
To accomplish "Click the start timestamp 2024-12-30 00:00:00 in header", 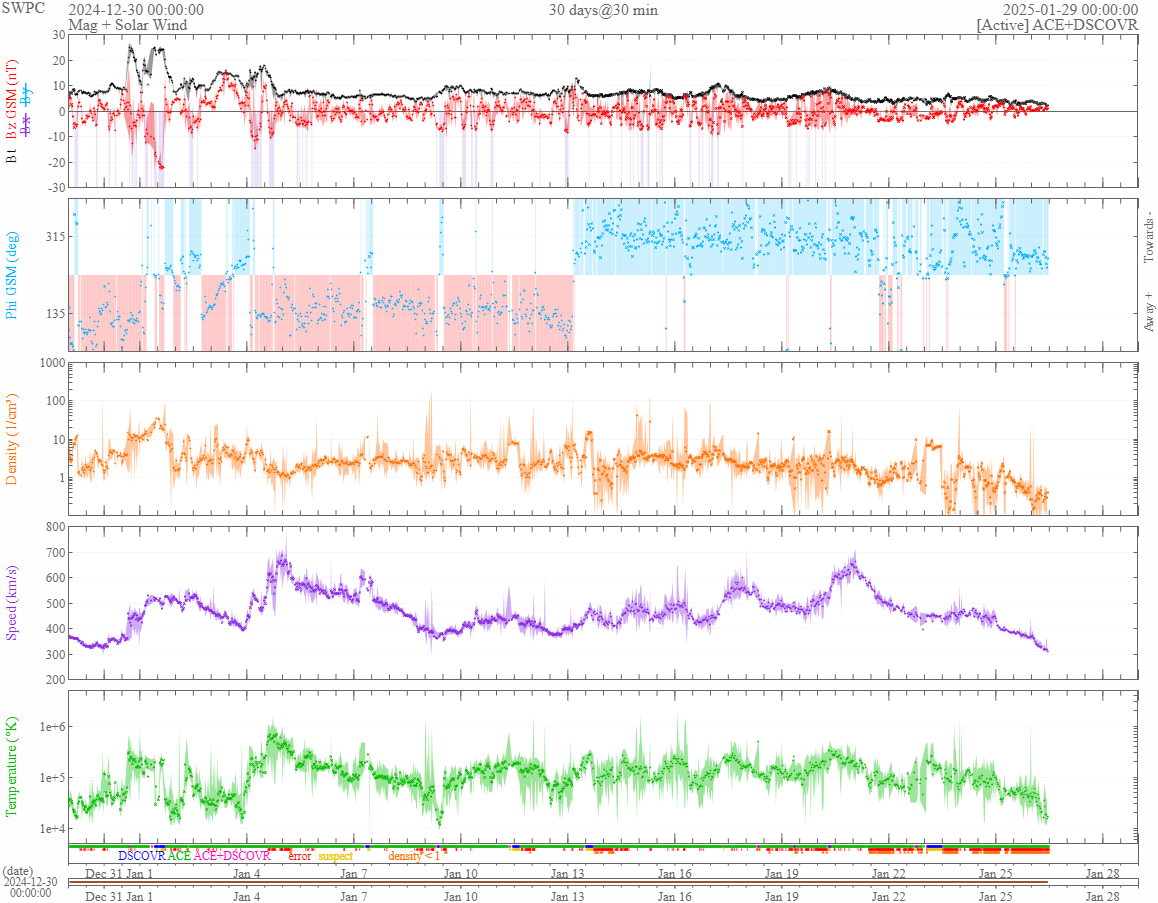I will [136, 10].
